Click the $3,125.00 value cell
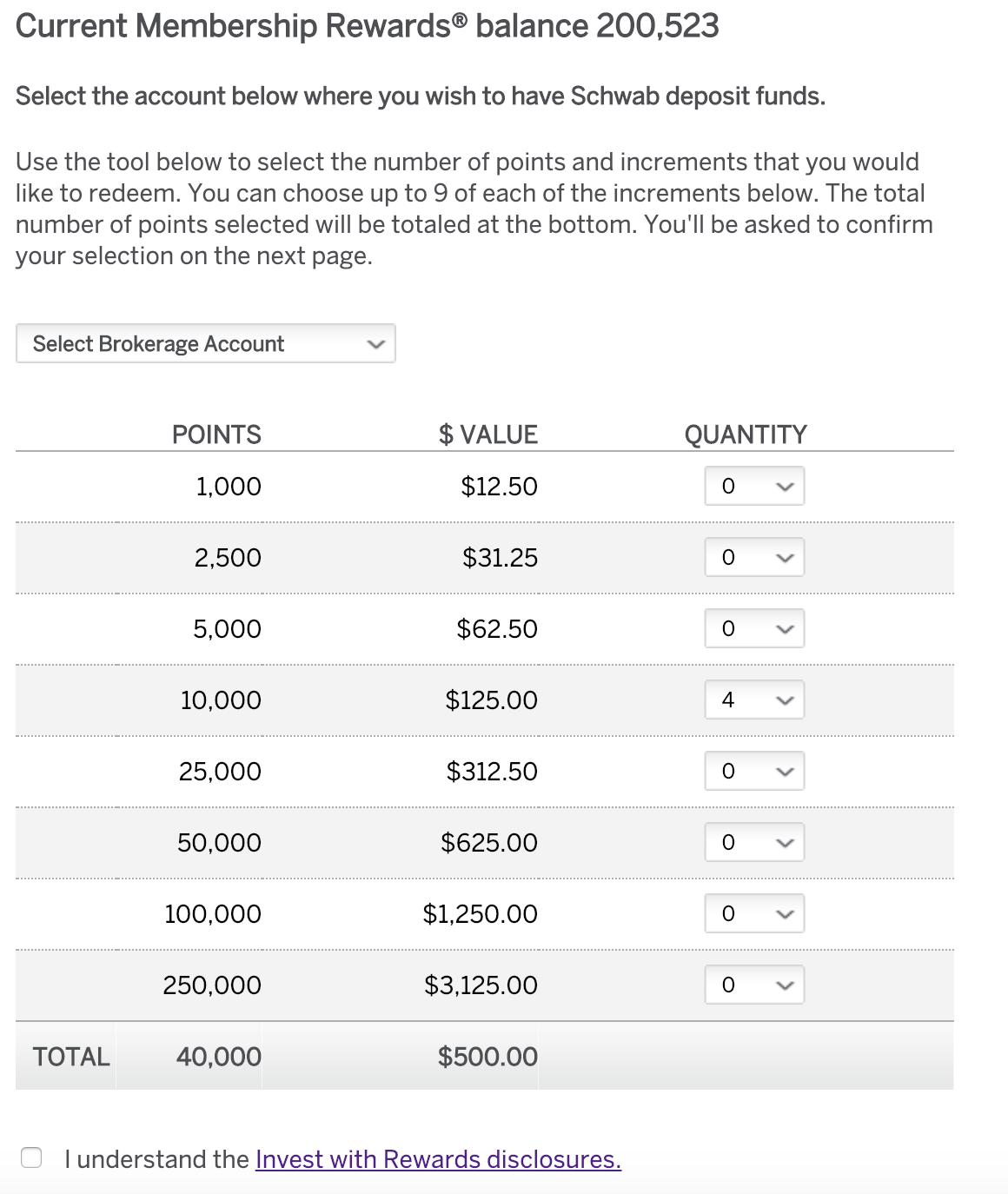This screenshot has height=1194, width=1008. tap(481, 985)
